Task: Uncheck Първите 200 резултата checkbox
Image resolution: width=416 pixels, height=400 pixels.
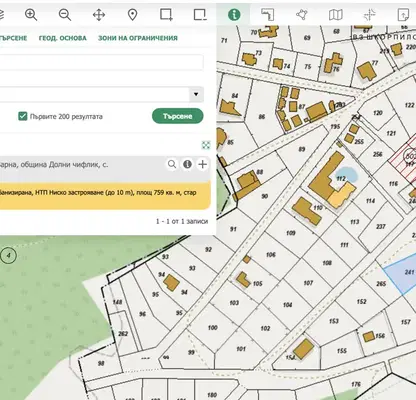Action: (x=23, y=116)
